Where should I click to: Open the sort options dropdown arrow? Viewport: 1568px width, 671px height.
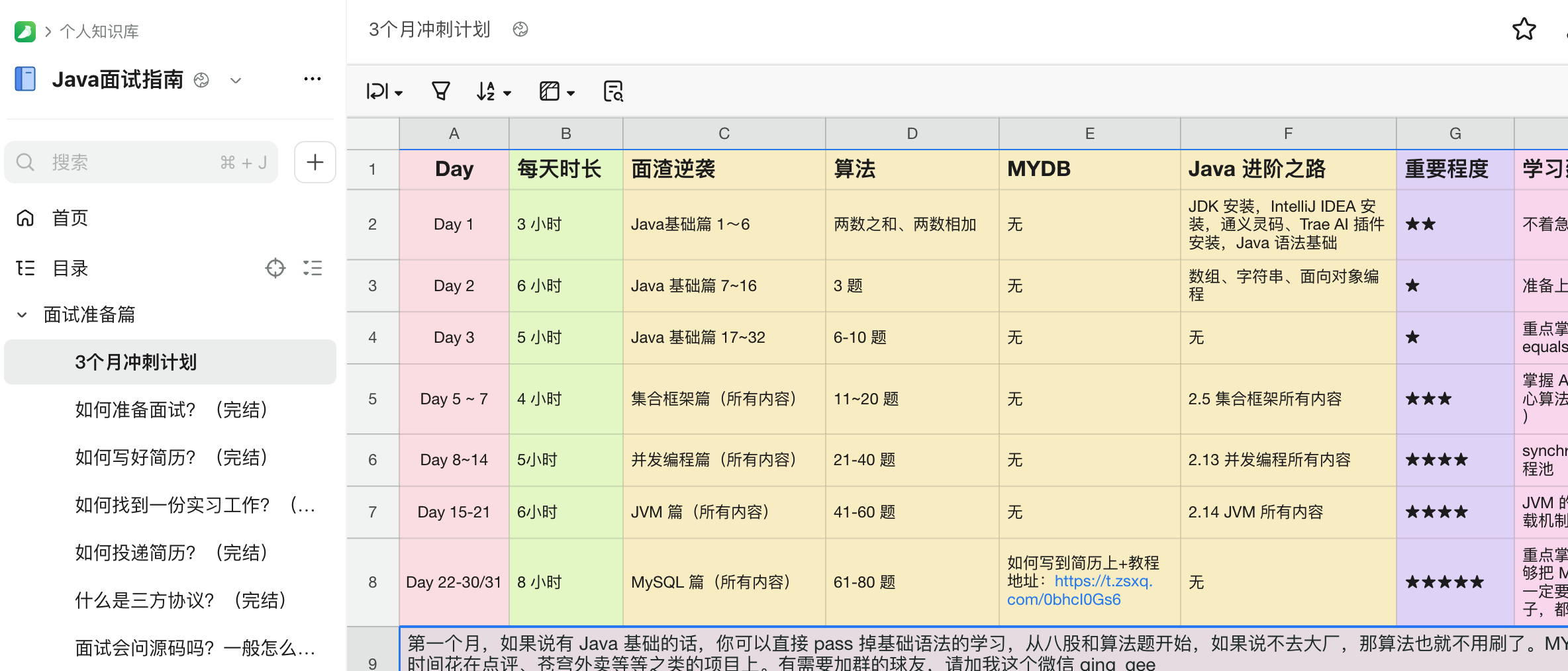click(x=507, y=93)
